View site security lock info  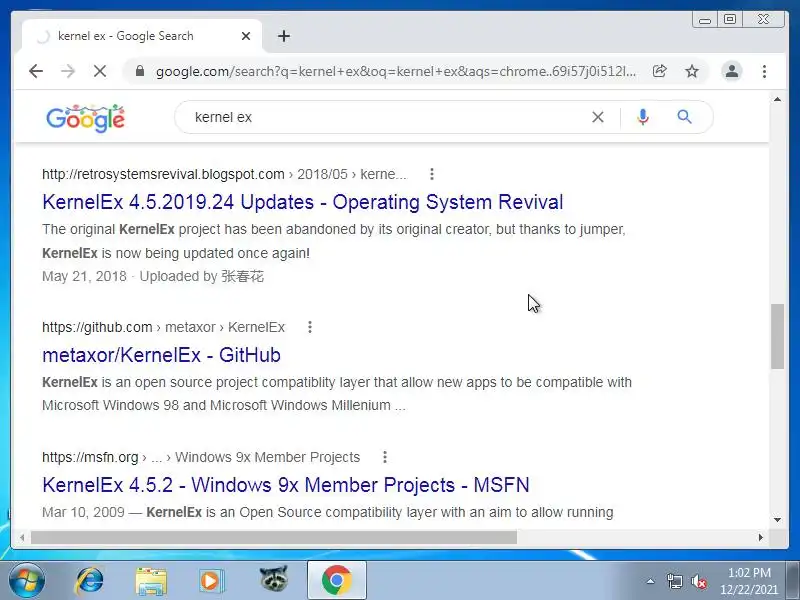pos(140,71)
